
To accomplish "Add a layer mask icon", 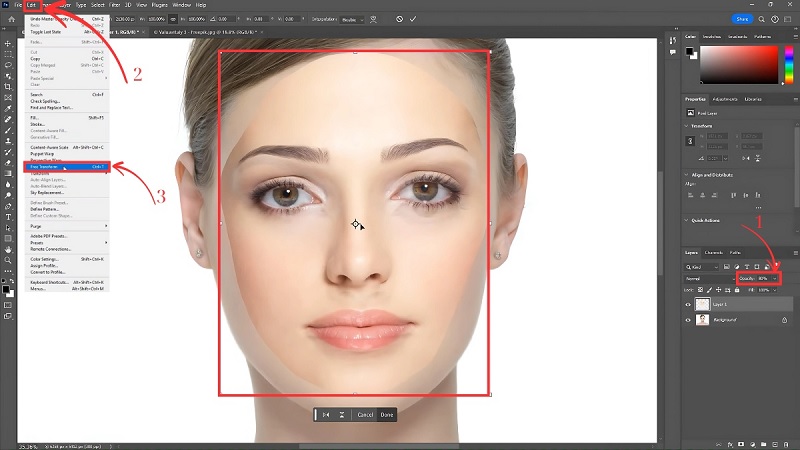I will (x=741, y=444).
